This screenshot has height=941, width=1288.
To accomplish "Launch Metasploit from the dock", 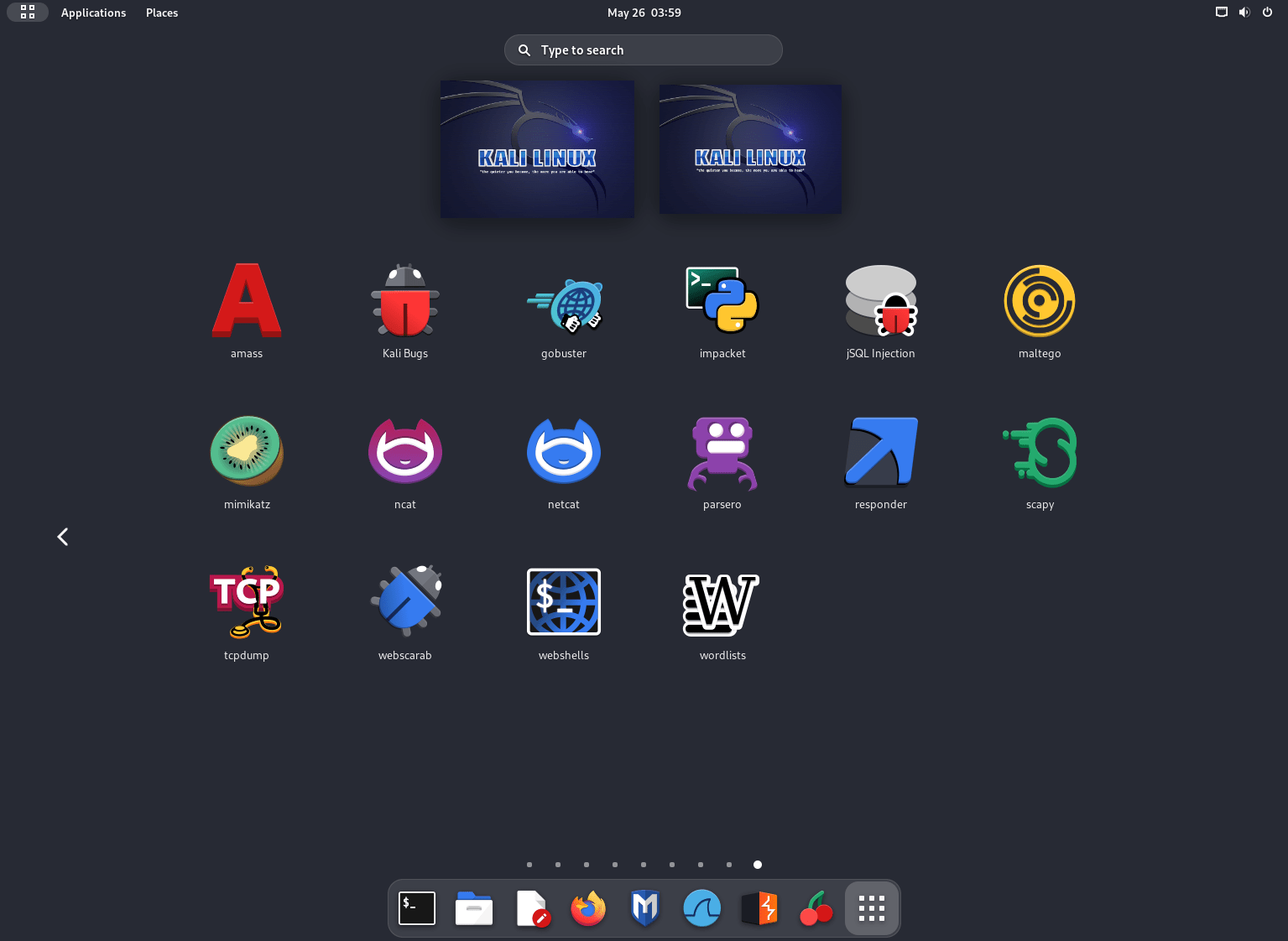I will (645, 908).
